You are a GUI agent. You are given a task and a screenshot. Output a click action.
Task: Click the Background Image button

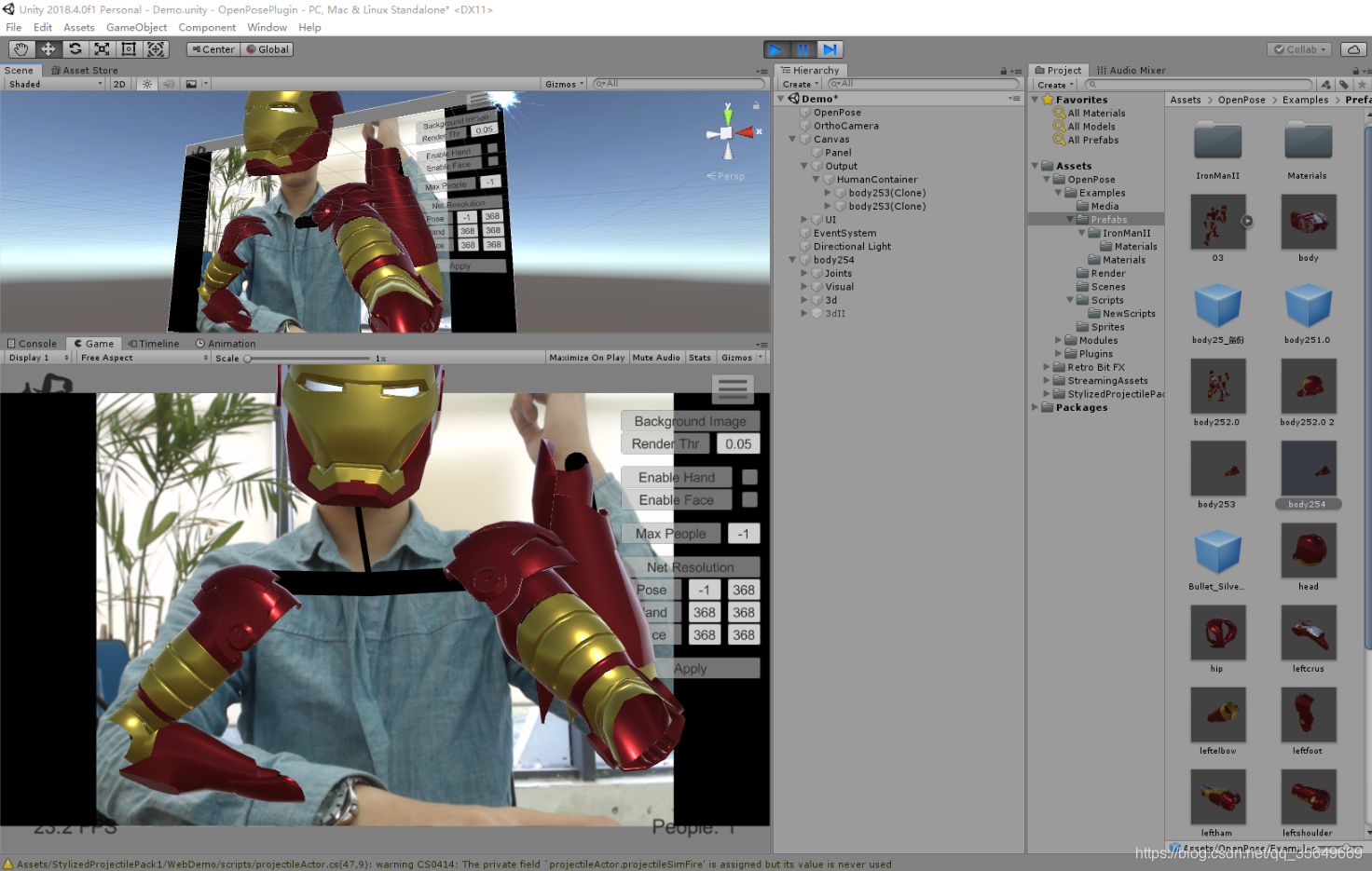[691, 421]
